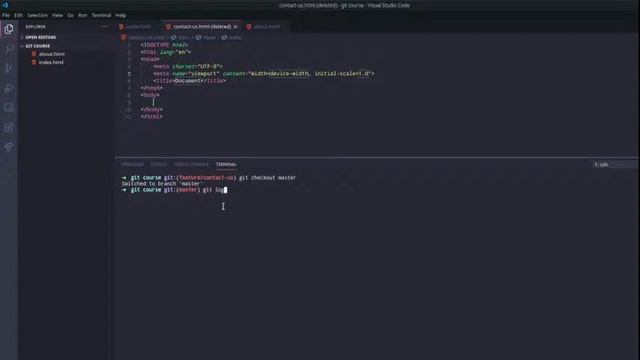Open the Selection menu

pos(38,15)
